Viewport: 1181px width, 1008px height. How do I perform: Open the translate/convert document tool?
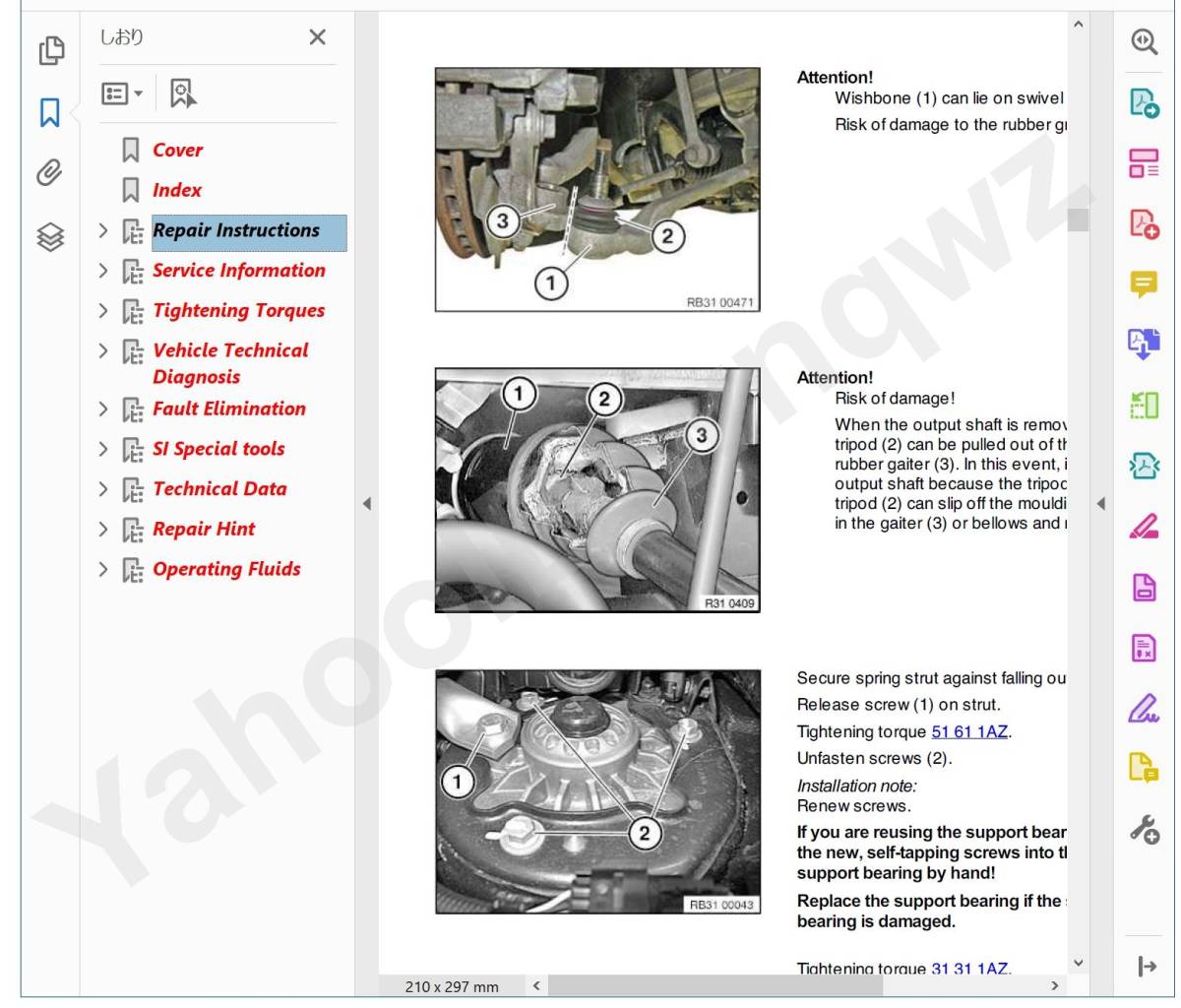tap(1144, 345)
